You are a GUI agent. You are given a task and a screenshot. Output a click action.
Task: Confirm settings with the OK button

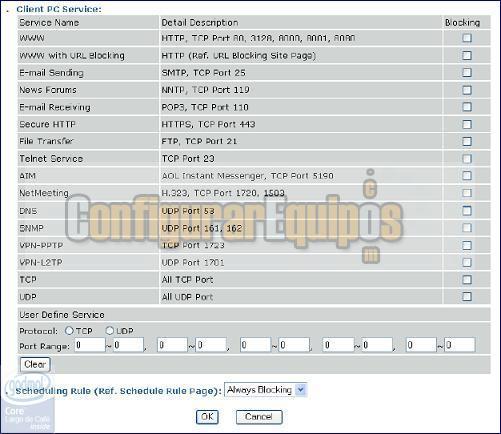tap(207, 417)
